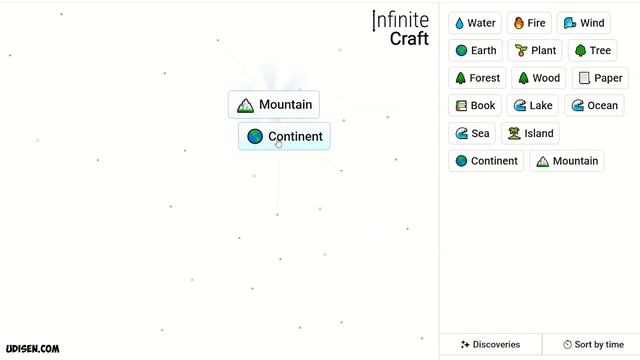
Task: Click the Continent element in sidebar list
Action: coord(486,161)
